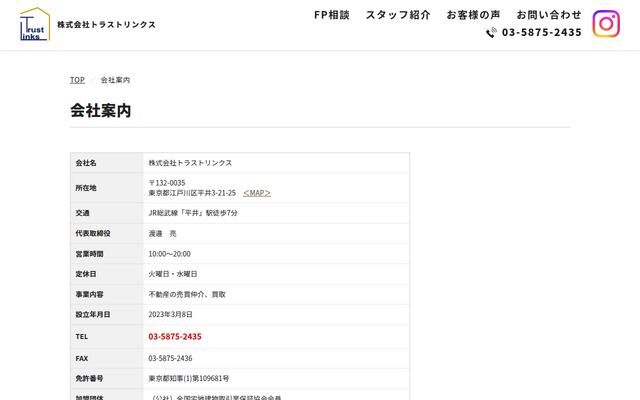Open the <MAP> link
640x400 pixels.
(x=257, y=193)
